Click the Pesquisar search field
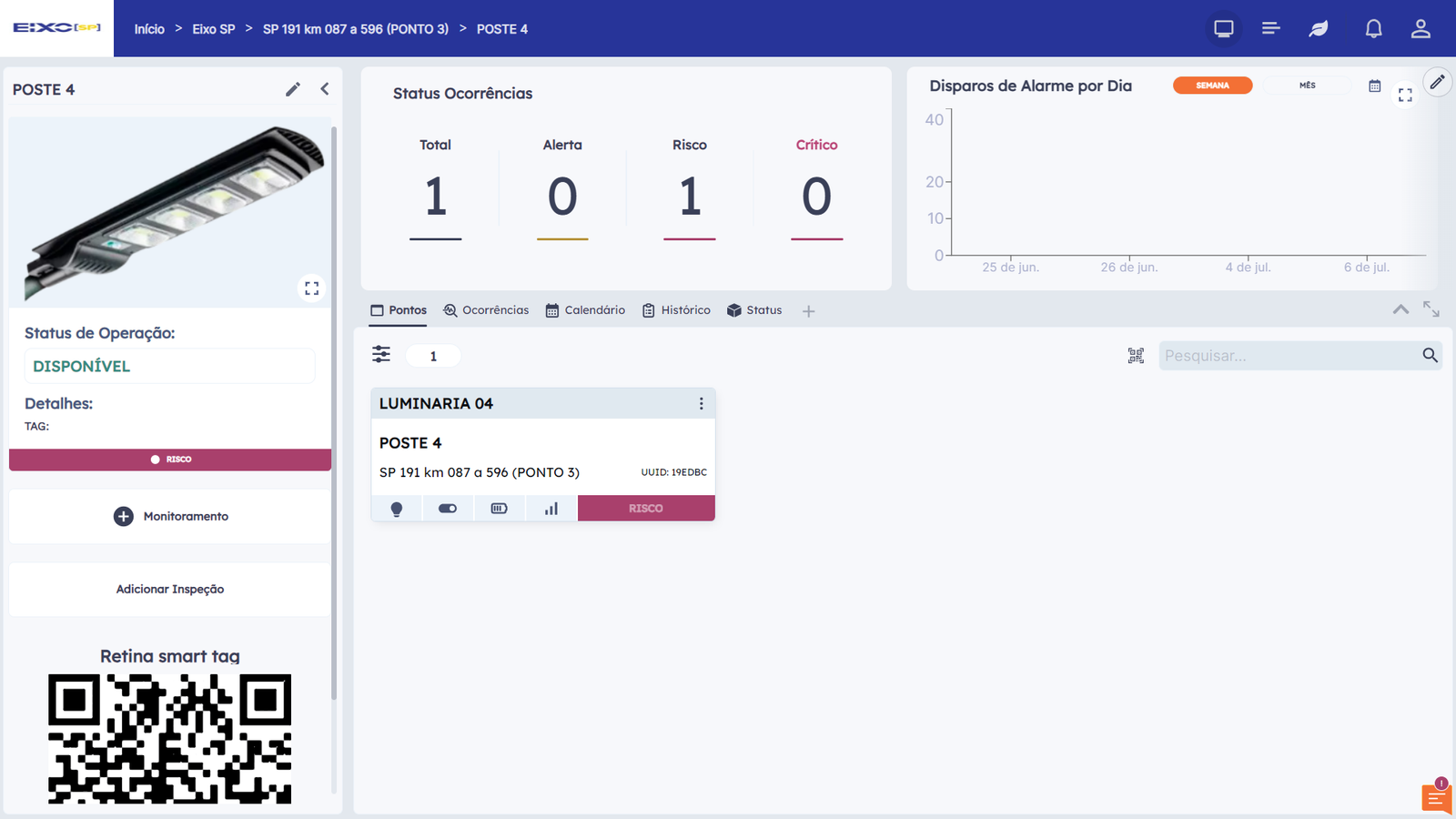This screenshot has width=1456, height=819. pos(1288,356)
